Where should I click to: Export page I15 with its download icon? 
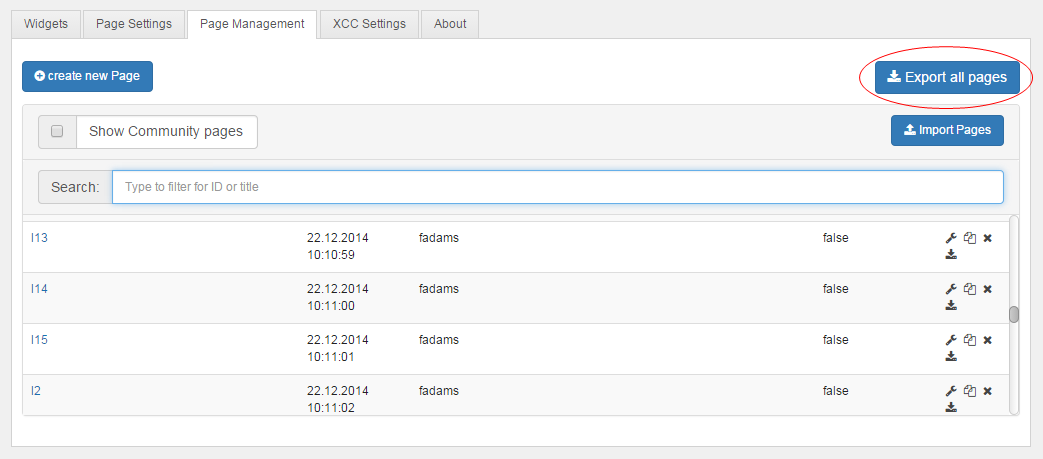point(951,356)
